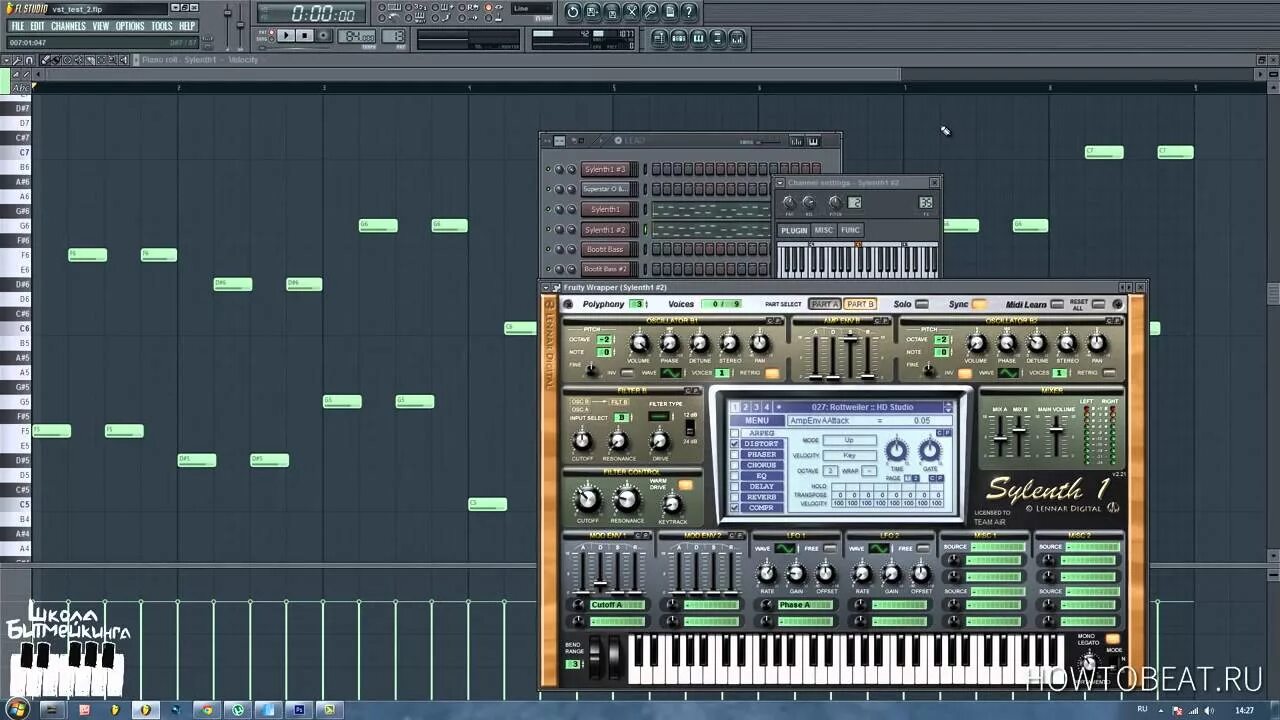
Task: Toggle the Warm Drive button
Action: tap(685, 485)
